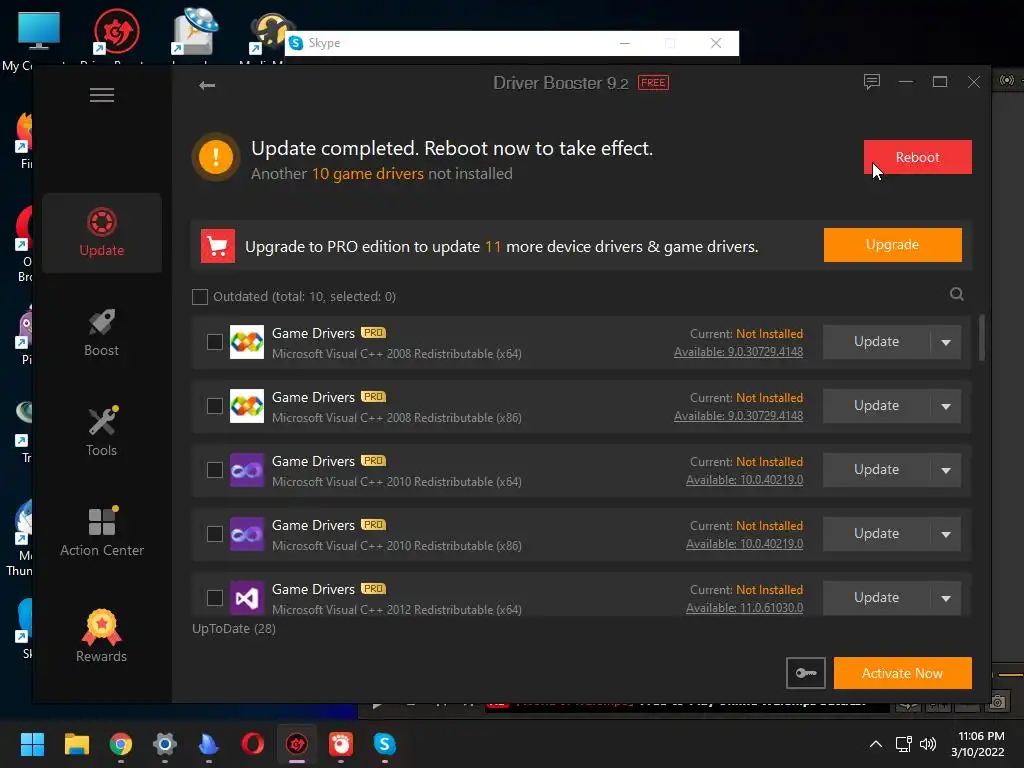
Task: Expand Update options for 2010 x86 driver
Action: 946,534
